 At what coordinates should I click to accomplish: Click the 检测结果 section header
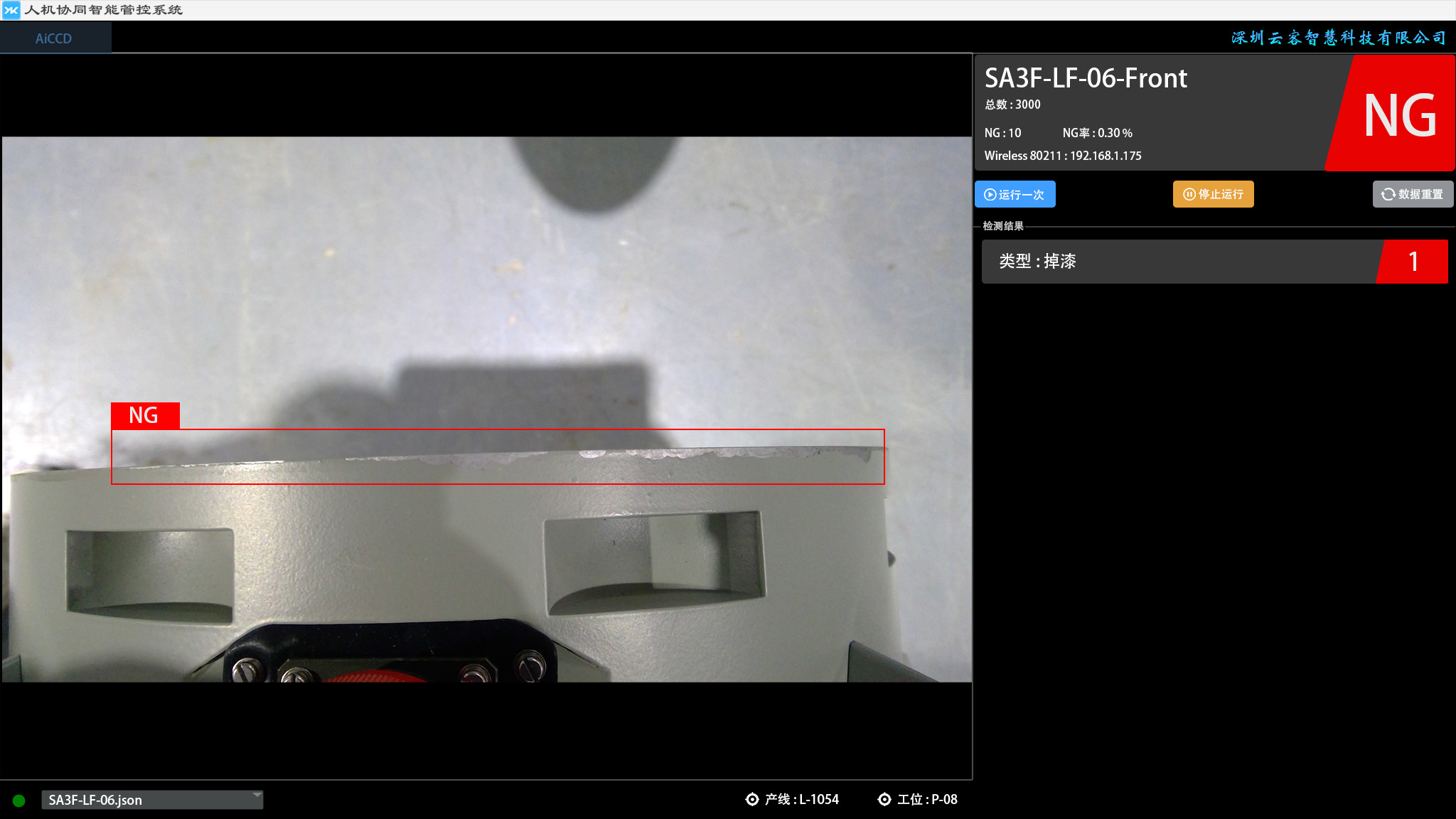(1003, 226)
